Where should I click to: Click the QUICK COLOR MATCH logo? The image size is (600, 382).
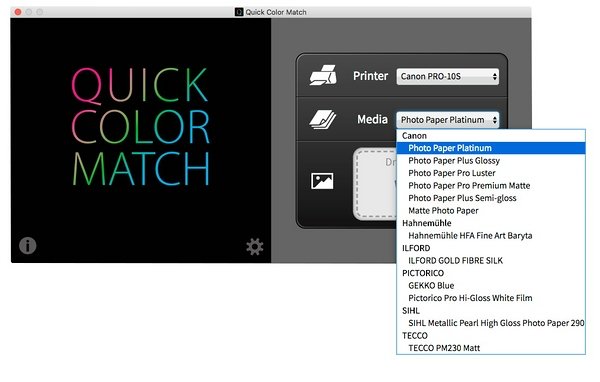tap(141, 127)
